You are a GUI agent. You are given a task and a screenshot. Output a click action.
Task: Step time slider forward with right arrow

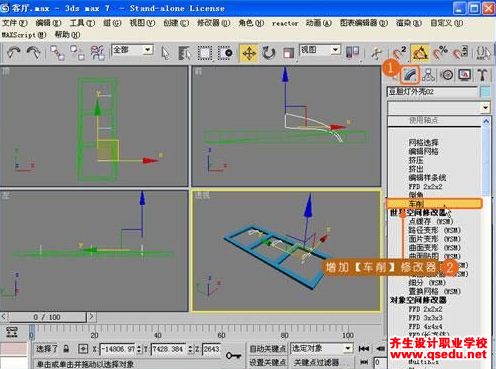[91, 317]
